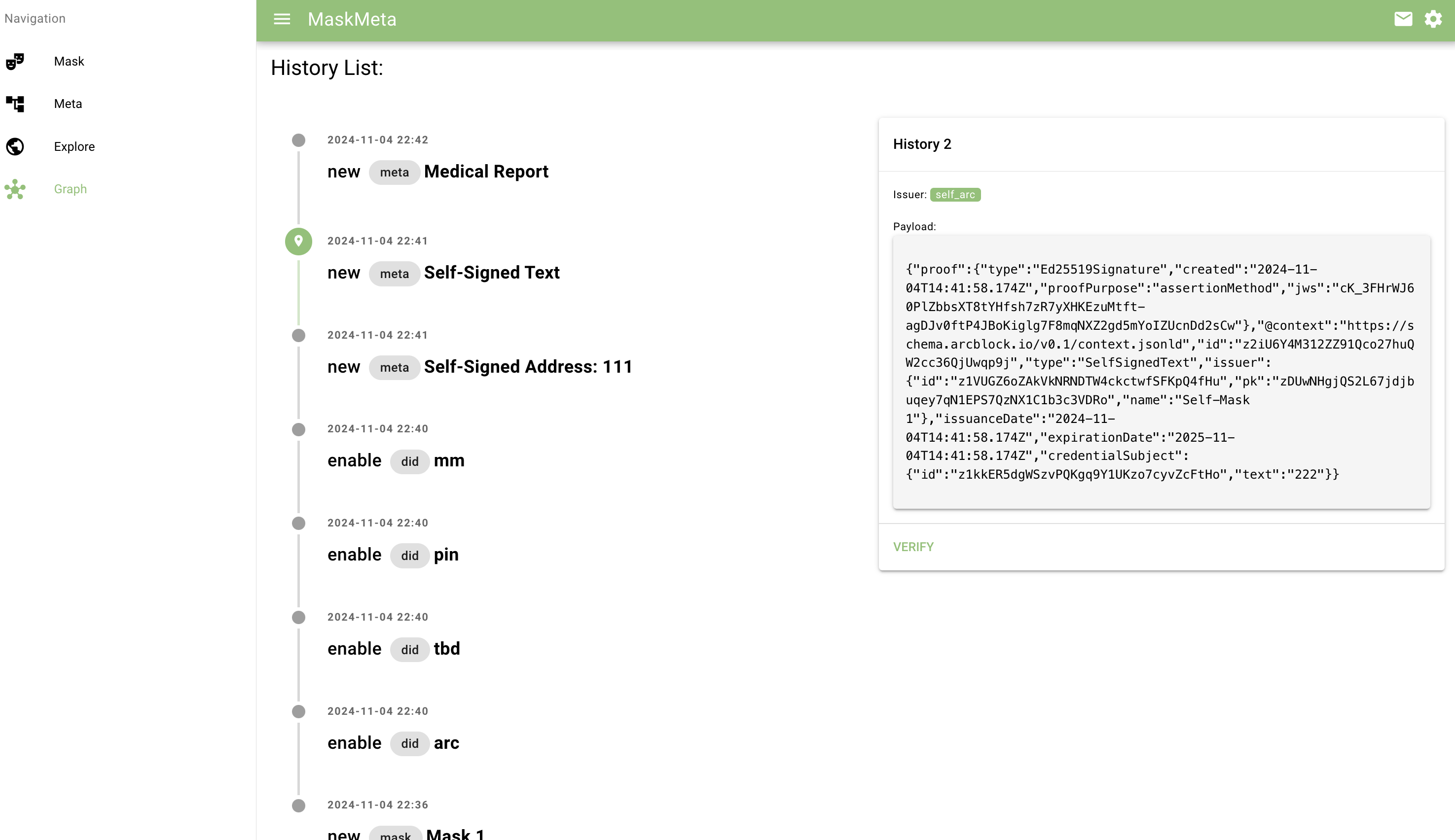Select the enable did arc entry

[446, 743]
